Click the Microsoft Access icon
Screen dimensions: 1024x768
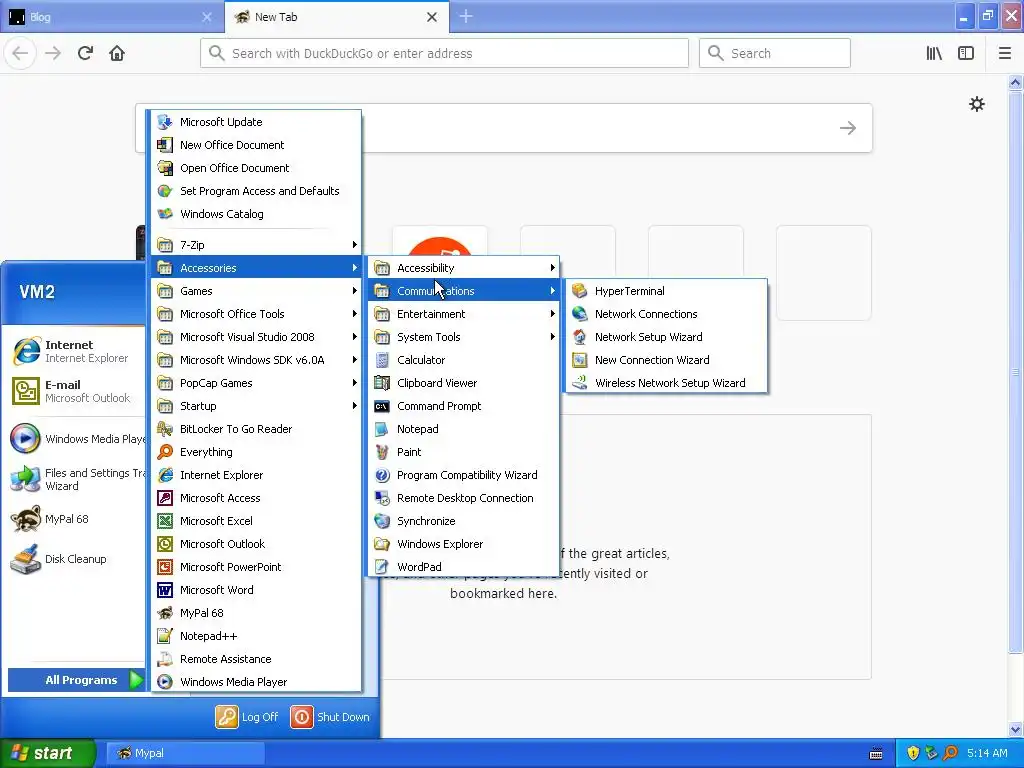point(165,498)
